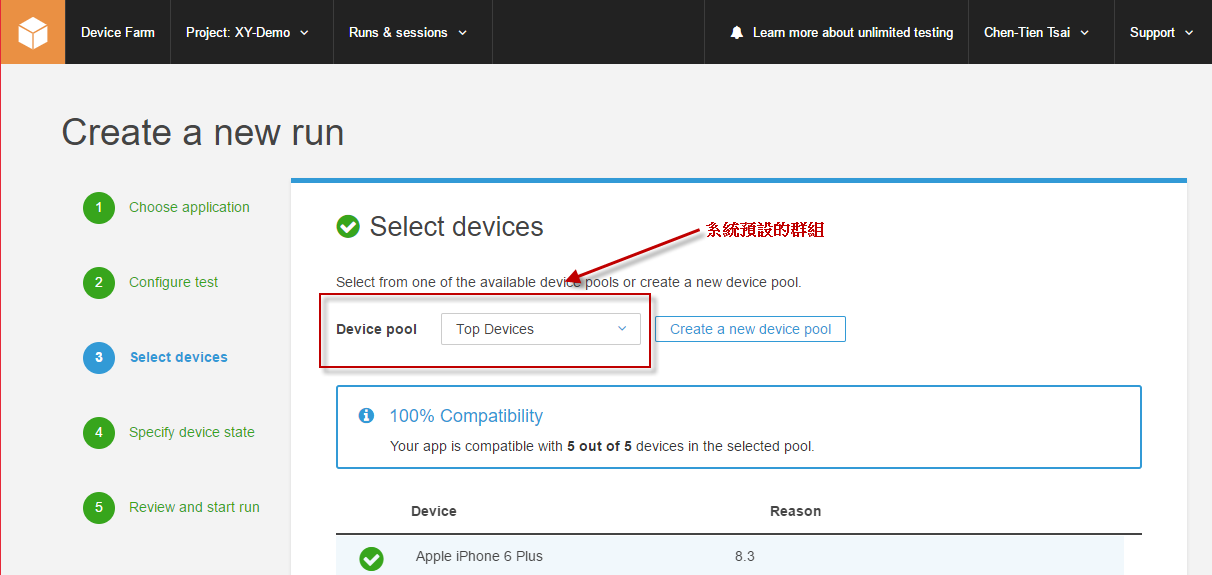Click the blue info icon by Compatibility
1212x575 pixels.
tap(366, 416)
